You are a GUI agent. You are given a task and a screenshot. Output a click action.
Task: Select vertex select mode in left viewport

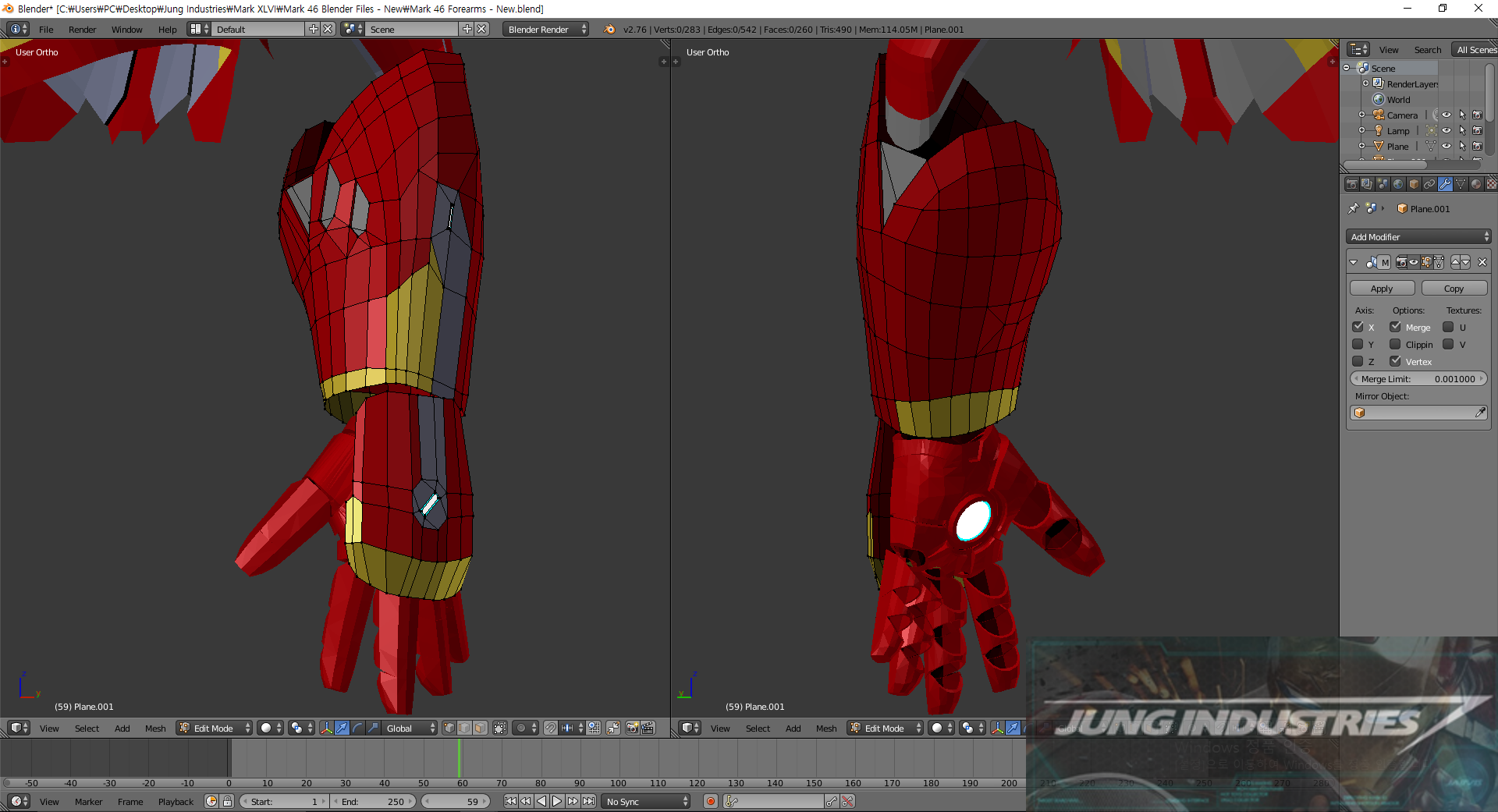coord(449,728)
